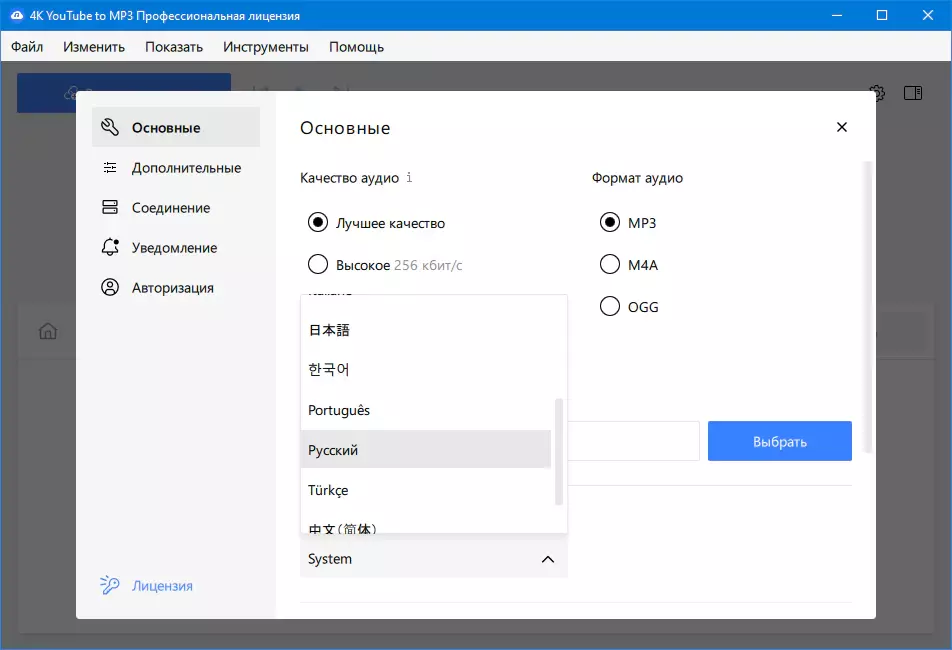Close the settings dialog with the X

click(x=841, y=127)
